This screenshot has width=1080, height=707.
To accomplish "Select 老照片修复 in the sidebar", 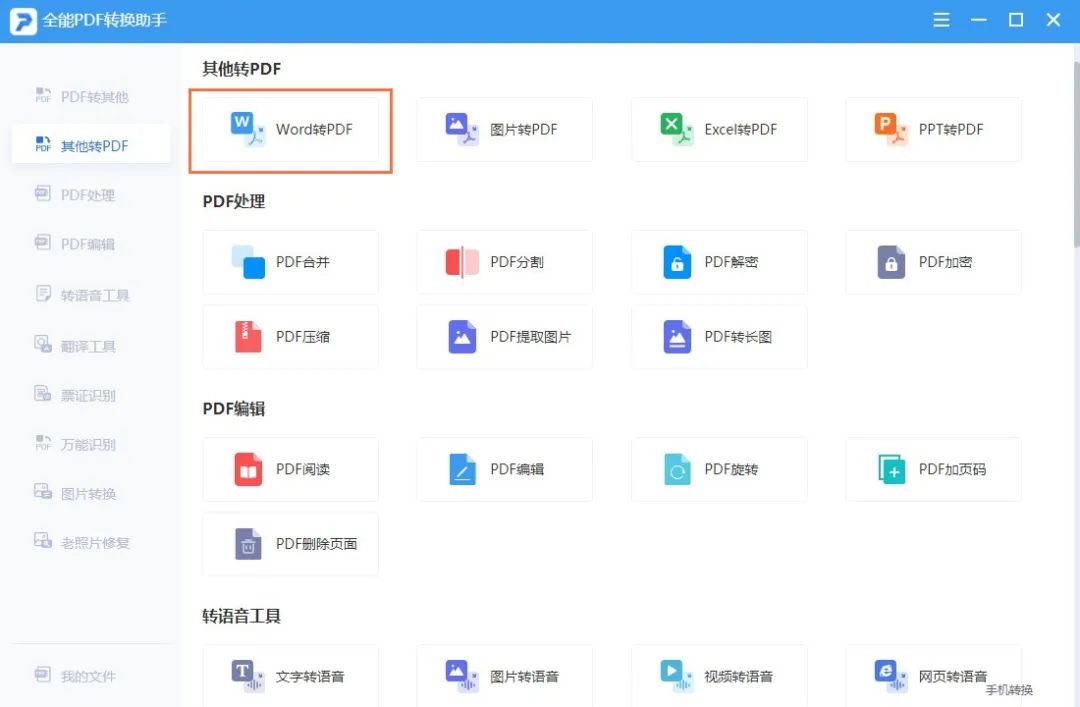I will pos(91,543).
